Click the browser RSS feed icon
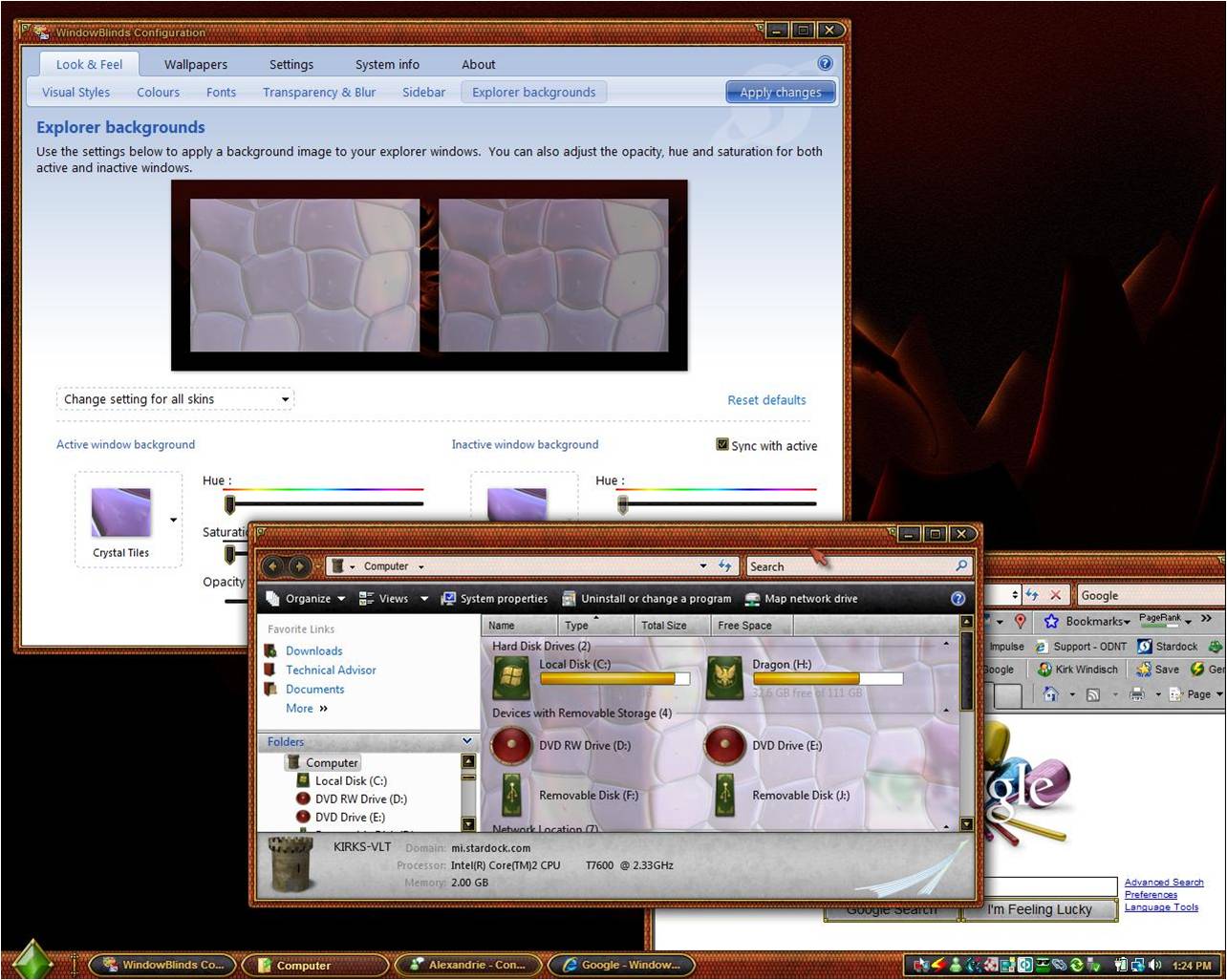 (x=1093, y=694)
